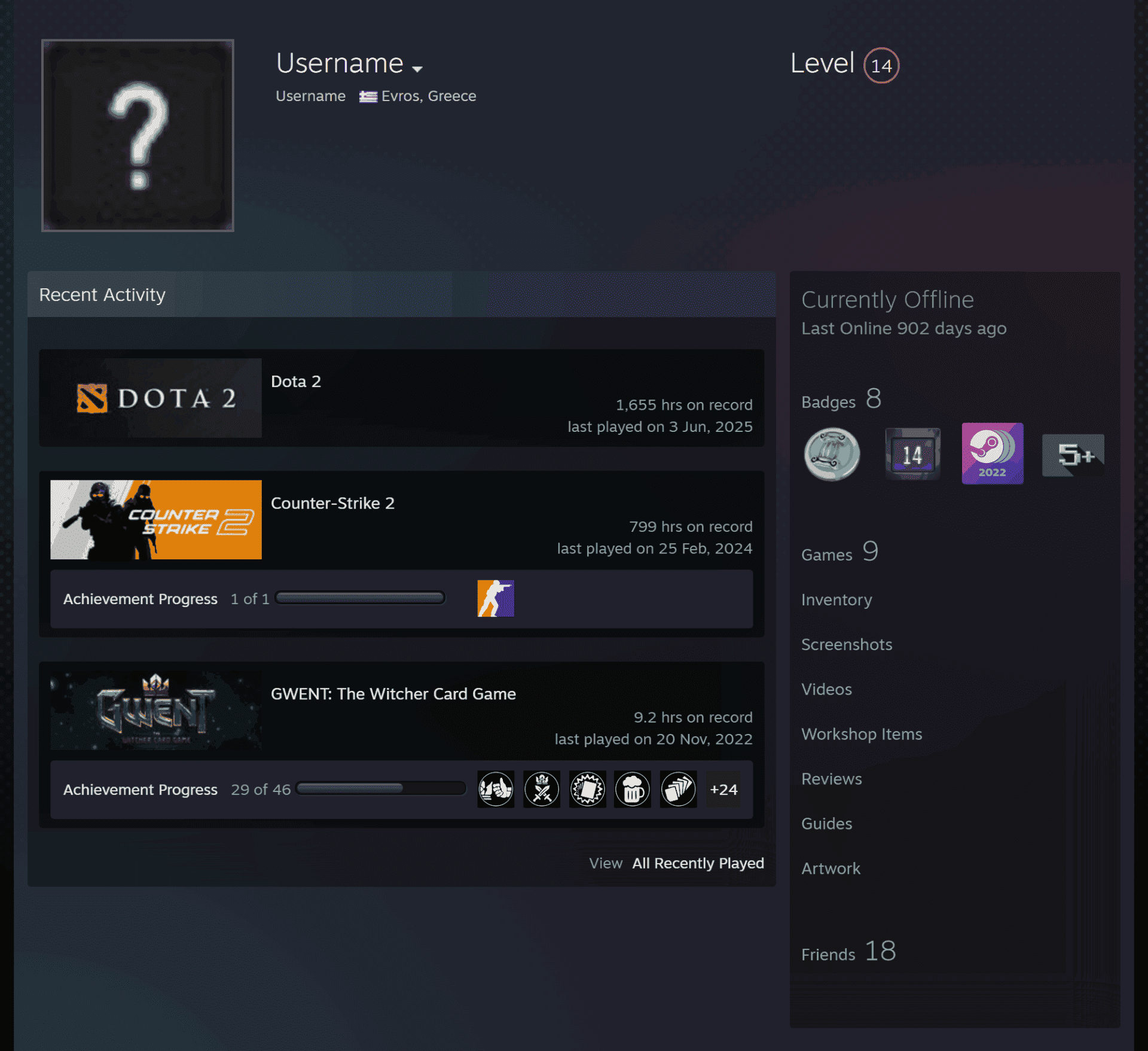1148x1051 pixels.
Task: Expand the Username dropdown arrow
Action: [417, 69]
